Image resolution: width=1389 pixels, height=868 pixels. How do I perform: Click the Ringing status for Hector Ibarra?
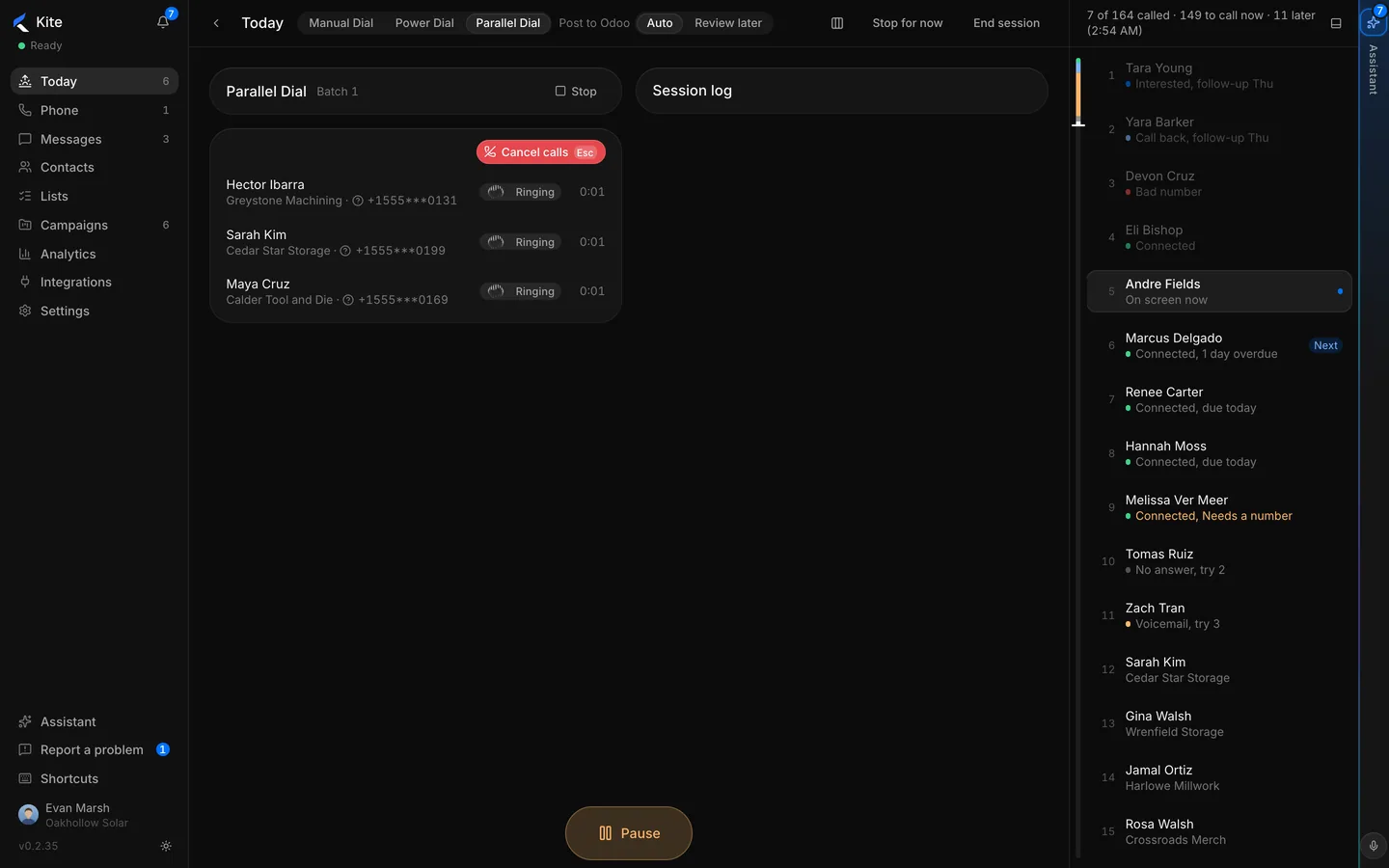[x=521, y=192]
